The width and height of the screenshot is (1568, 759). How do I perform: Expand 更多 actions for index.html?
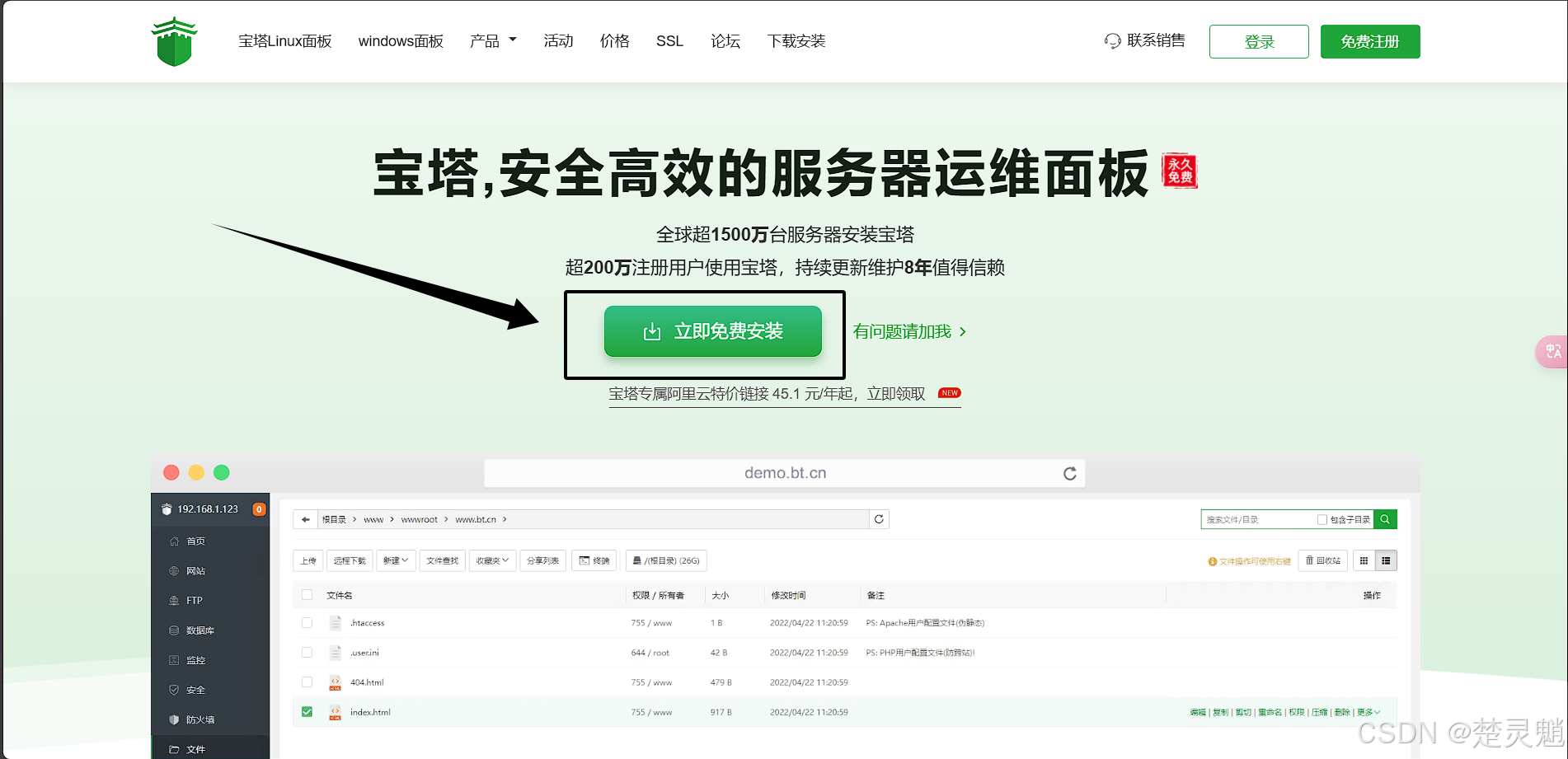click(1368, 712)
